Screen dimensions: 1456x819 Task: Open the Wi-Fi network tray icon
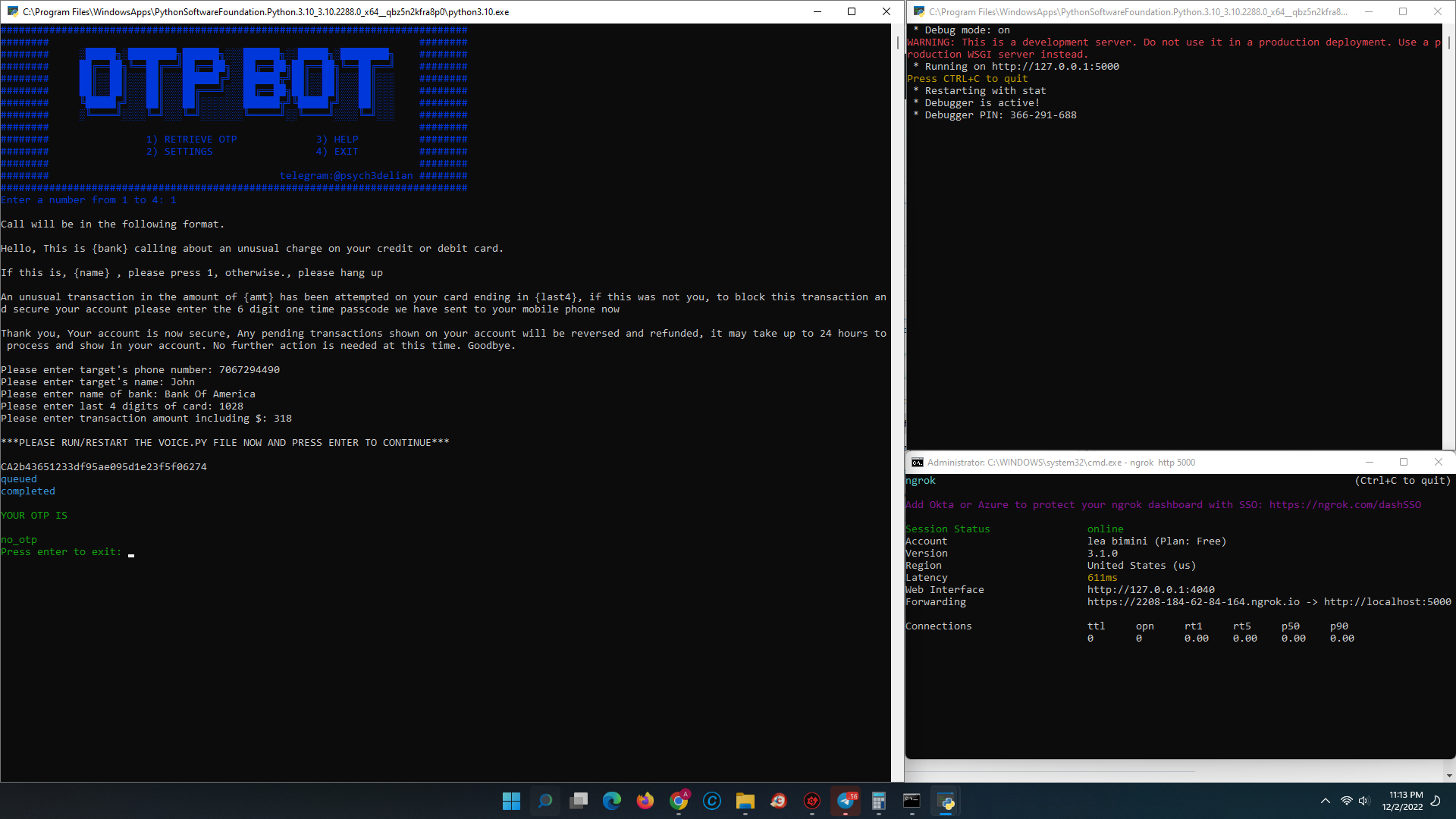point(1347,801)
